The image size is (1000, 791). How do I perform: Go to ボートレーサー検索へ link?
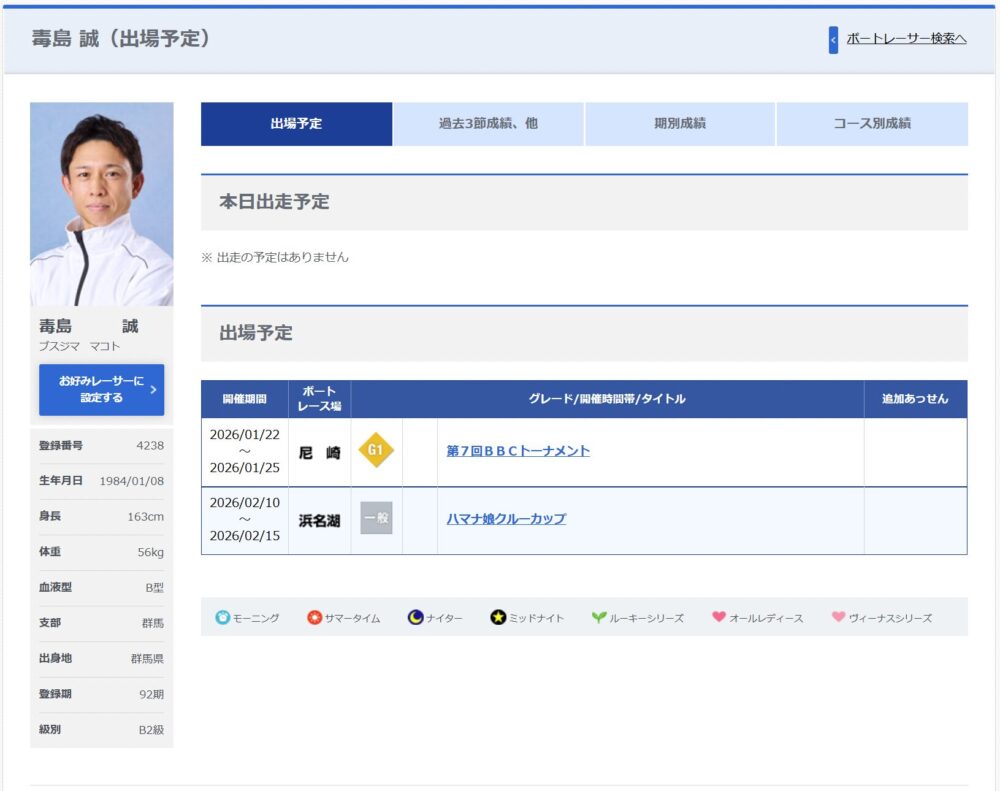pyautogui.click(x=906, y=40)
